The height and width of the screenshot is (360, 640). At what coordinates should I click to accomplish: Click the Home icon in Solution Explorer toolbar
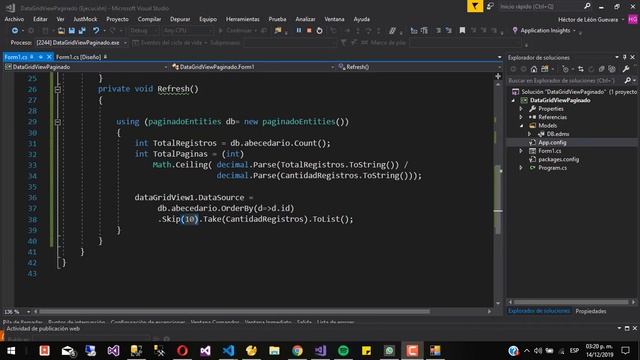coord(534,69)
